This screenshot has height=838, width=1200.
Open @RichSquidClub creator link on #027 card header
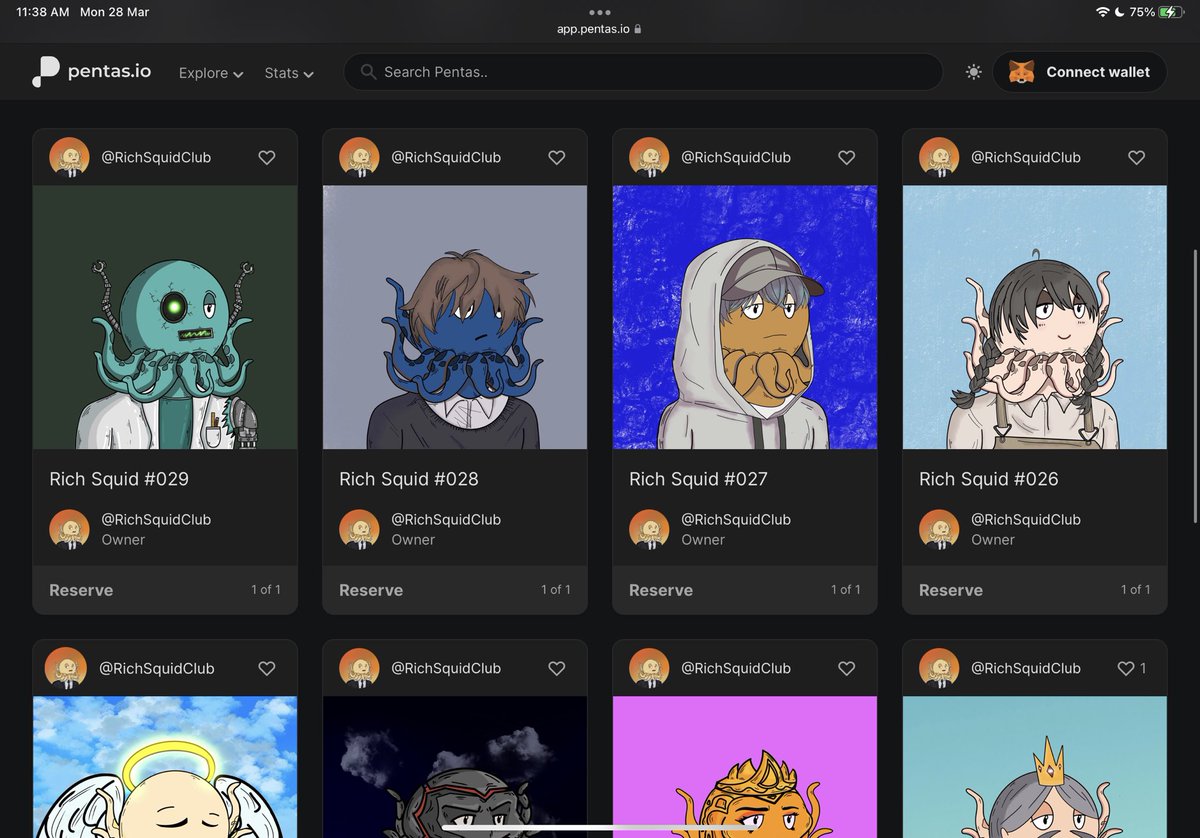tap(736, 157)
